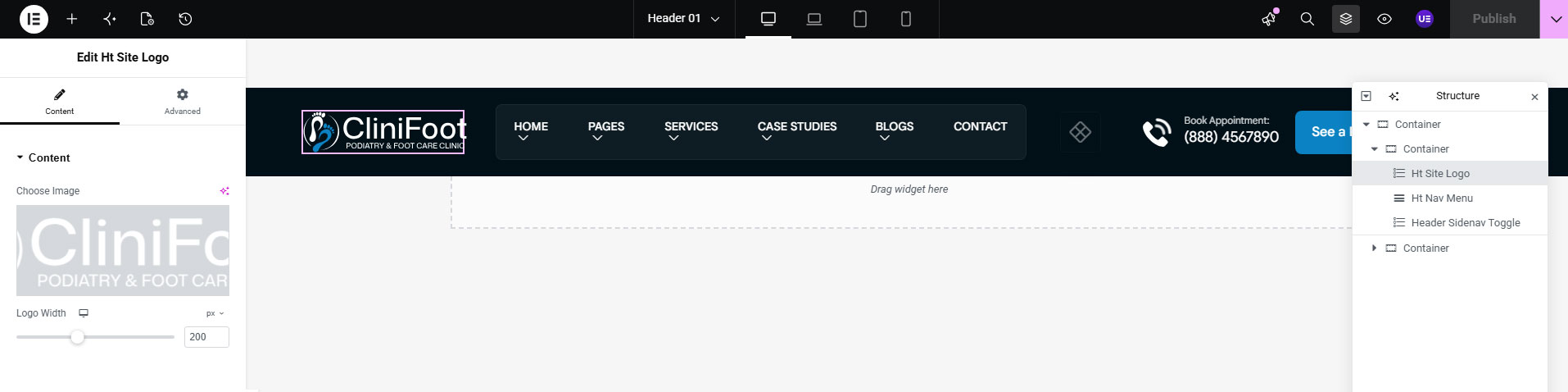Select the CliniFoot logo on canvas

(x=383, y=132)
